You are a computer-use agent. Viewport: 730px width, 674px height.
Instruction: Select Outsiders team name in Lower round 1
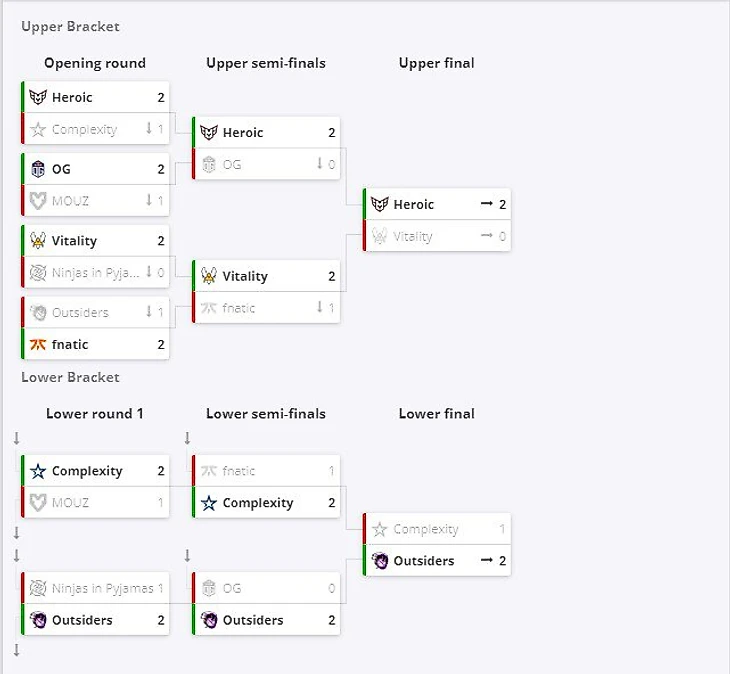coord(82,620)
